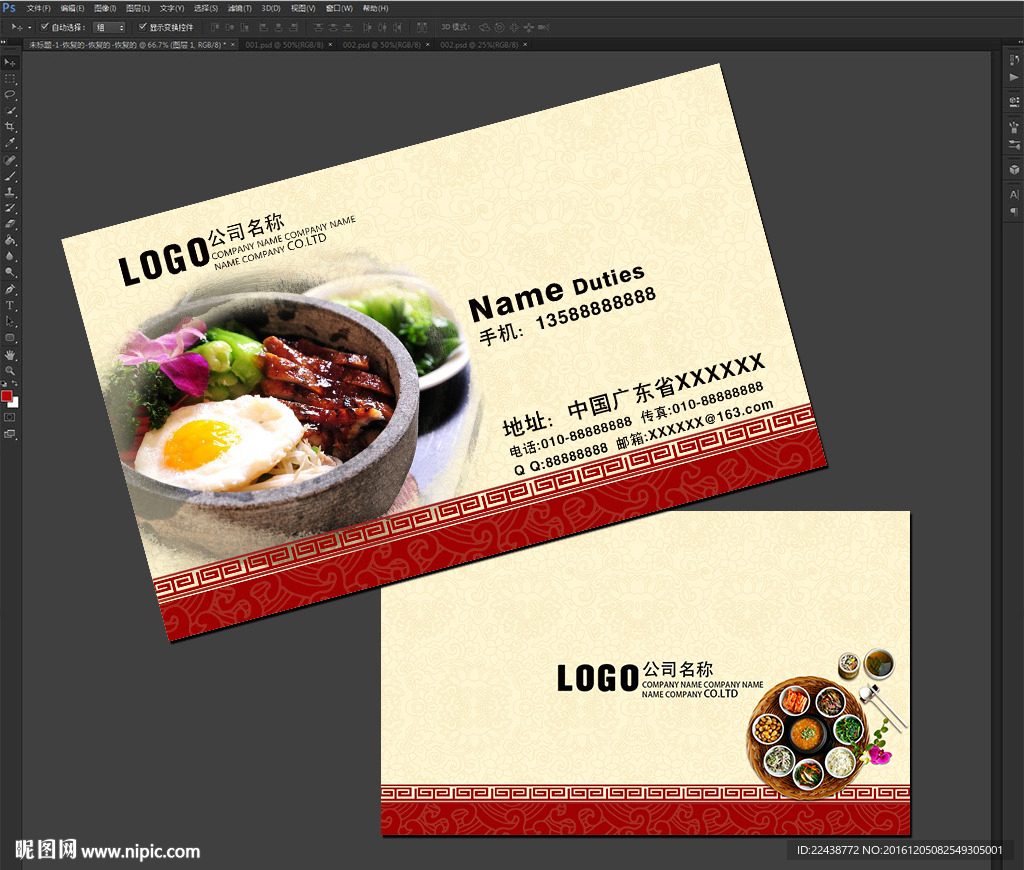This screenshot has height=870, width=1024.
Task: Select the Brush tool
Action: coord(9,176)
